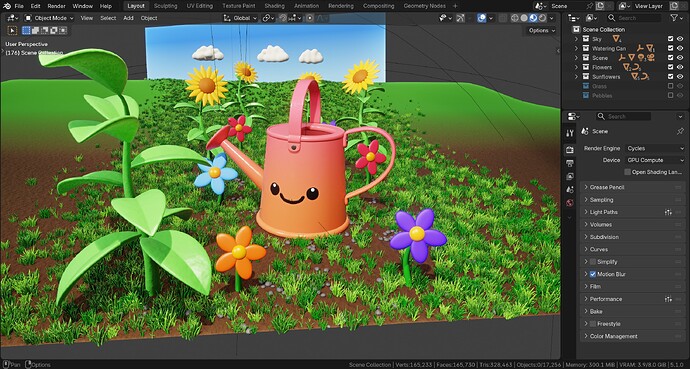Open the Global transform orientation dropdown

240,18
